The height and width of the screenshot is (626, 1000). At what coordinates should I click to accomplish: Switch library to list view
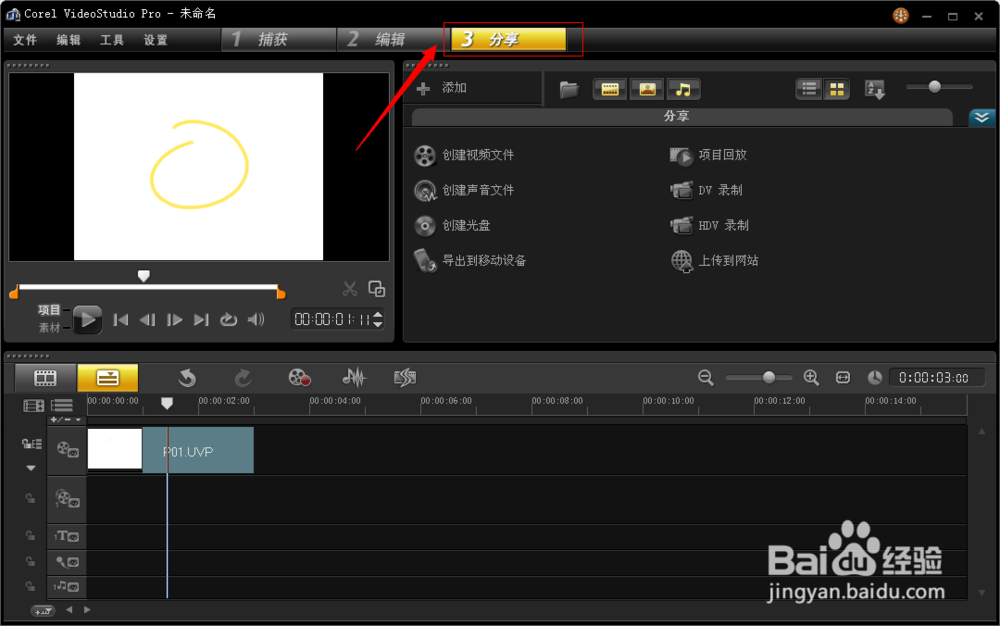tap(809, 89)
